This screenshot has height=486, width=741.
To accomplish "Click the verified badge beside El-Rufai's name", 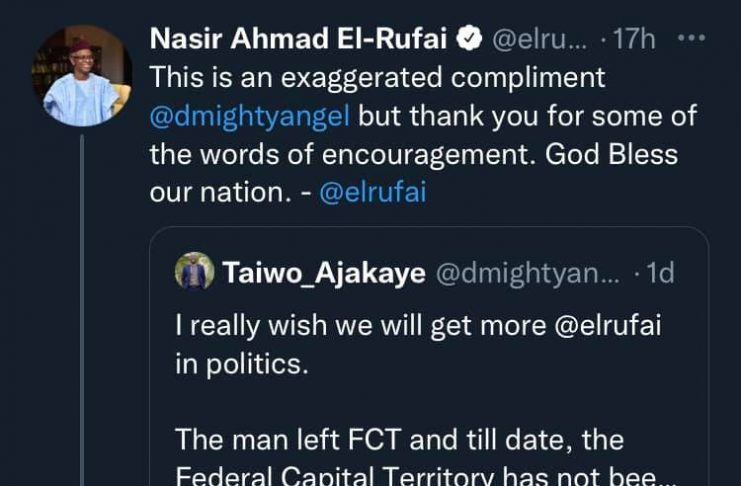I will point(468,39).
